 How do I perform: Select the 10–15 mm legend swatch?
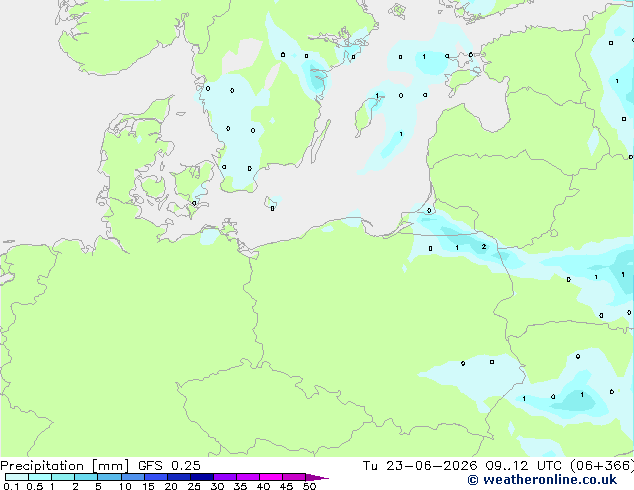point(132,477)
